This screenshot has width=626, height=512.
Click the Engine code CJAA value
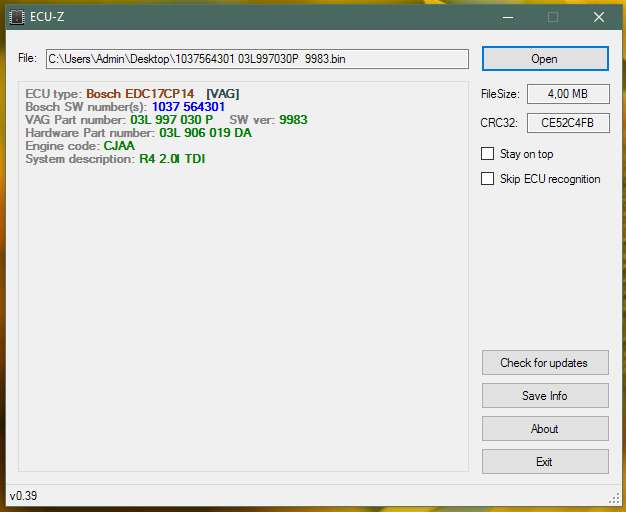click(x=119, y=146)
